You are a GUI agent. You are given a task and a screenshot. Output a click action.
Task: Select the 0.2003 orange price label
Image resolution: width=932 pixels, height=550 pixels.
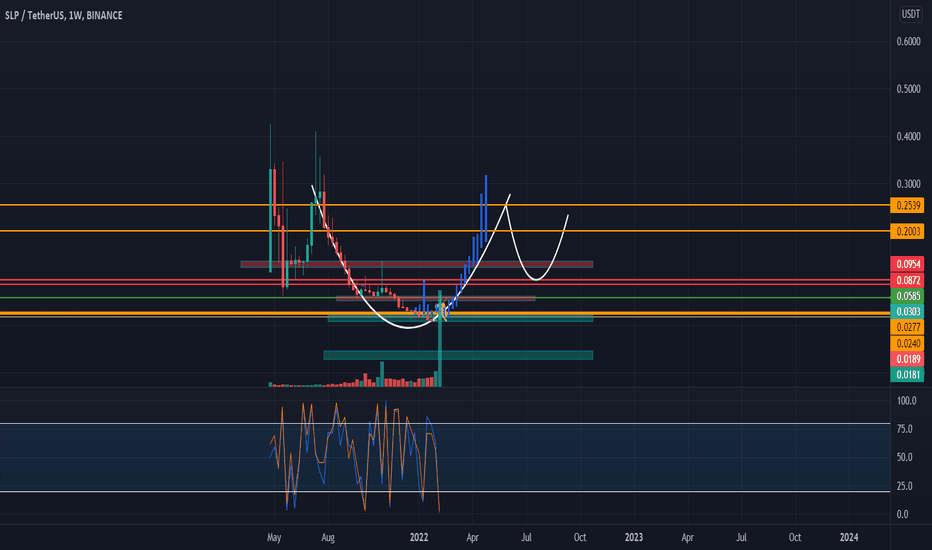pos(907,231)
